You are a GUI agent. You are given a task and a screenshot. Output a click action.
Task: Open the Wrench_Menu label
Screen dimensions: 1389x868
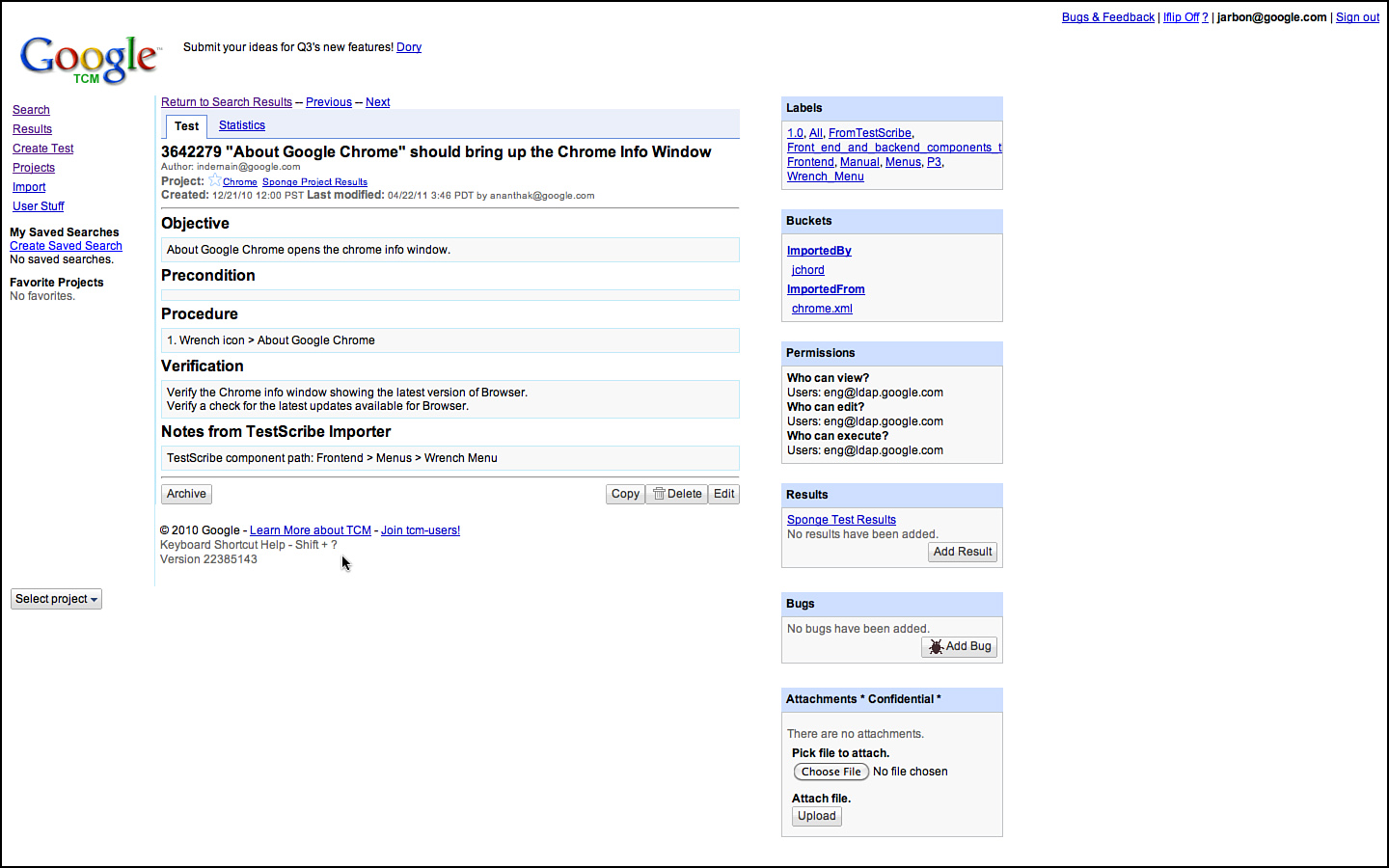point(826,176)
